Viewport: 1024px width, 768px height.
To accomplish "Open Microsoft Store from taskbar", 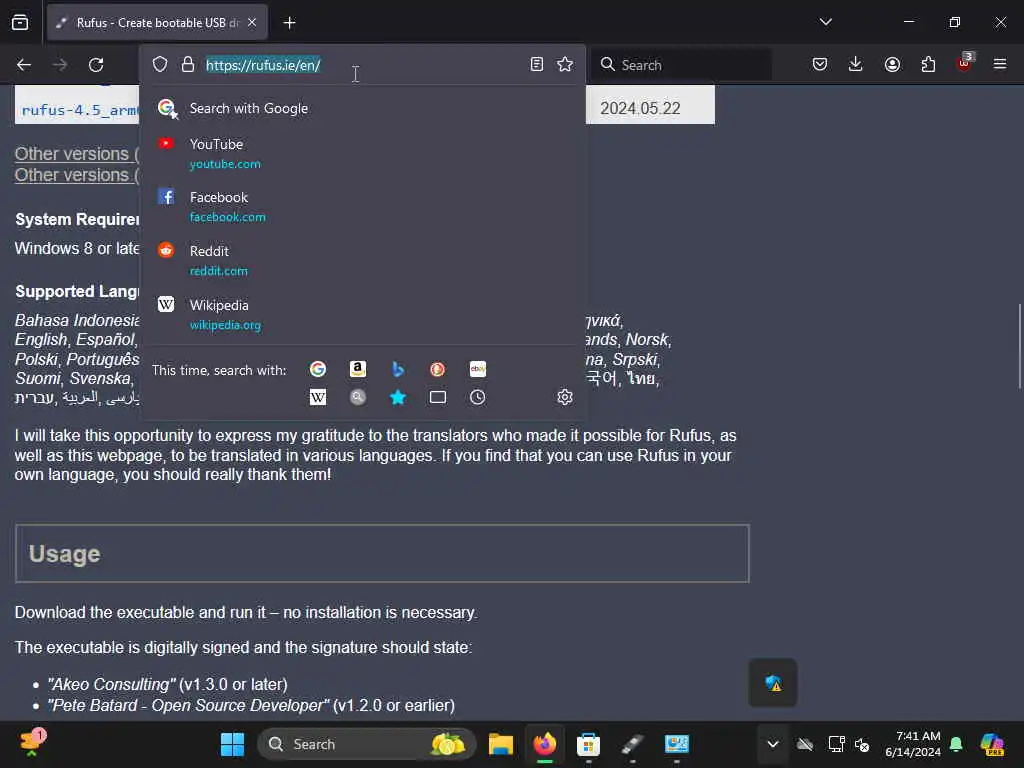I will coord(588,744).
